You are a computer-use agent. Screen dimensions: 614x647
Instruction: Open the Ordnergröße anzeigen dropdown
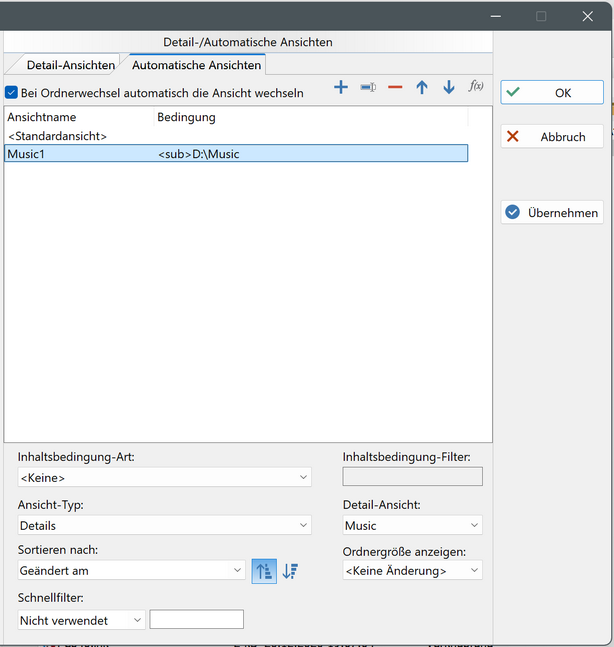[x=412, y=571]
